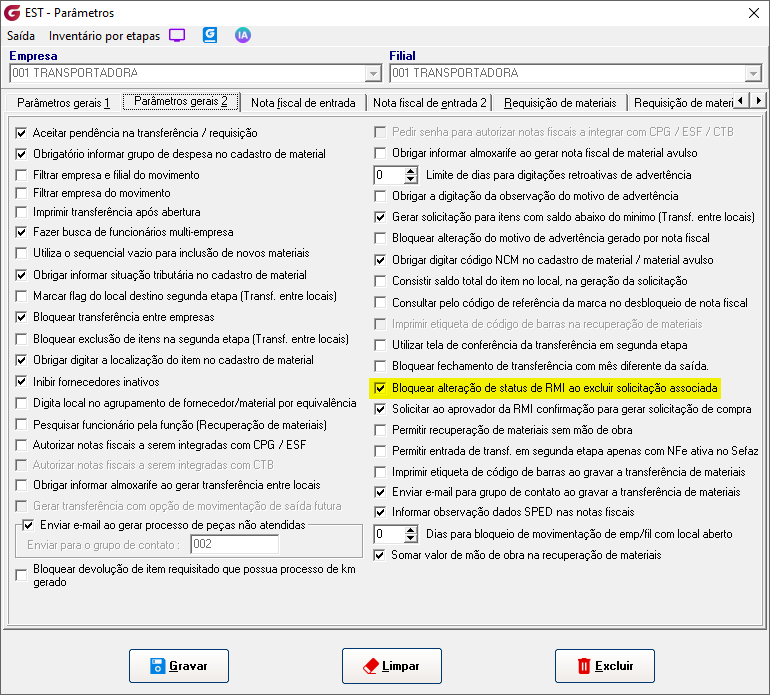
Task: Decrease Limite de dias para digitações retroativas
Action: pyautogui.click(x=411, y=179)
